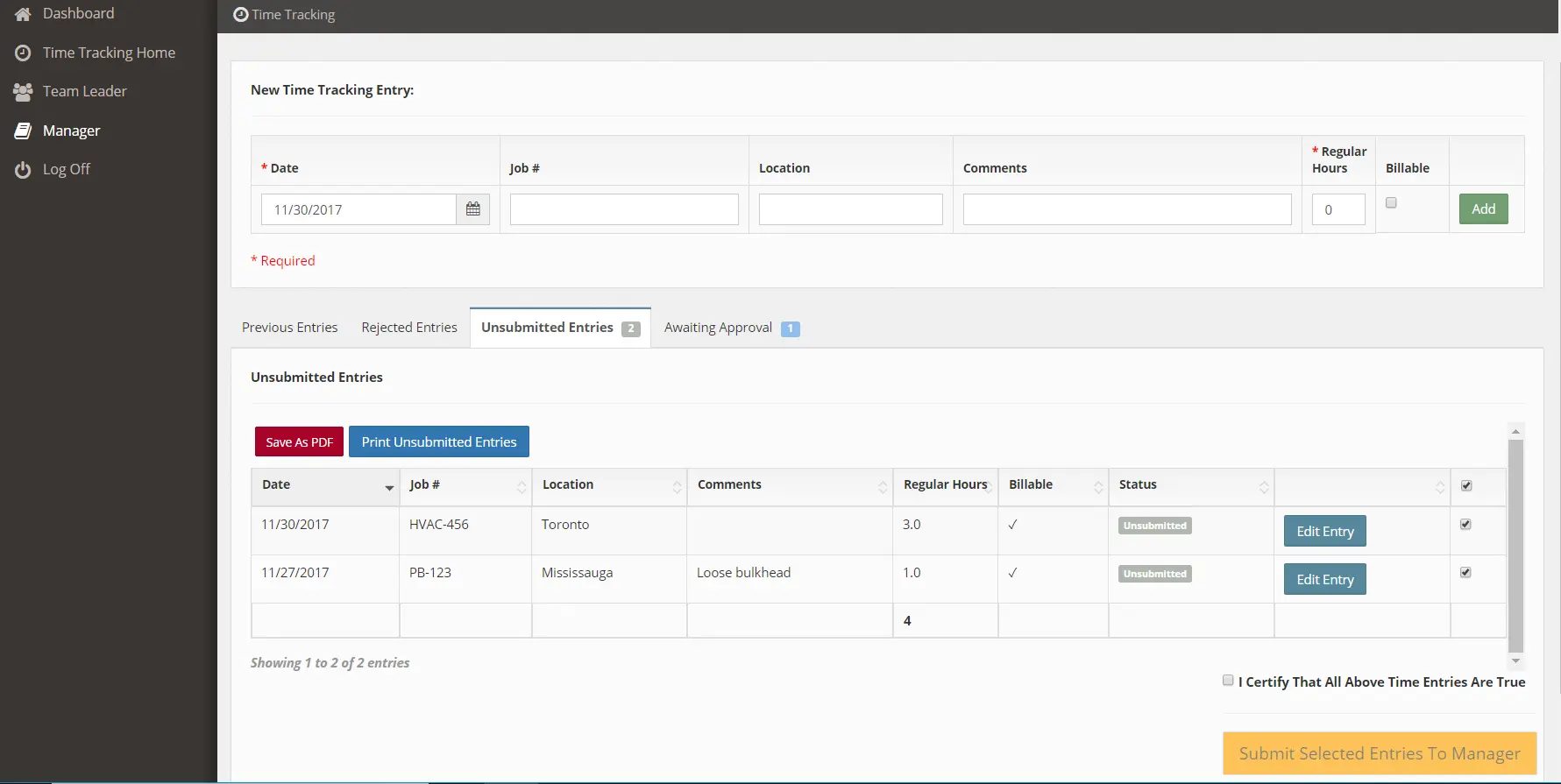This screenshot has height=784, width=1561.
Task: Focus the Comments input field
Action: [1126, 210]
